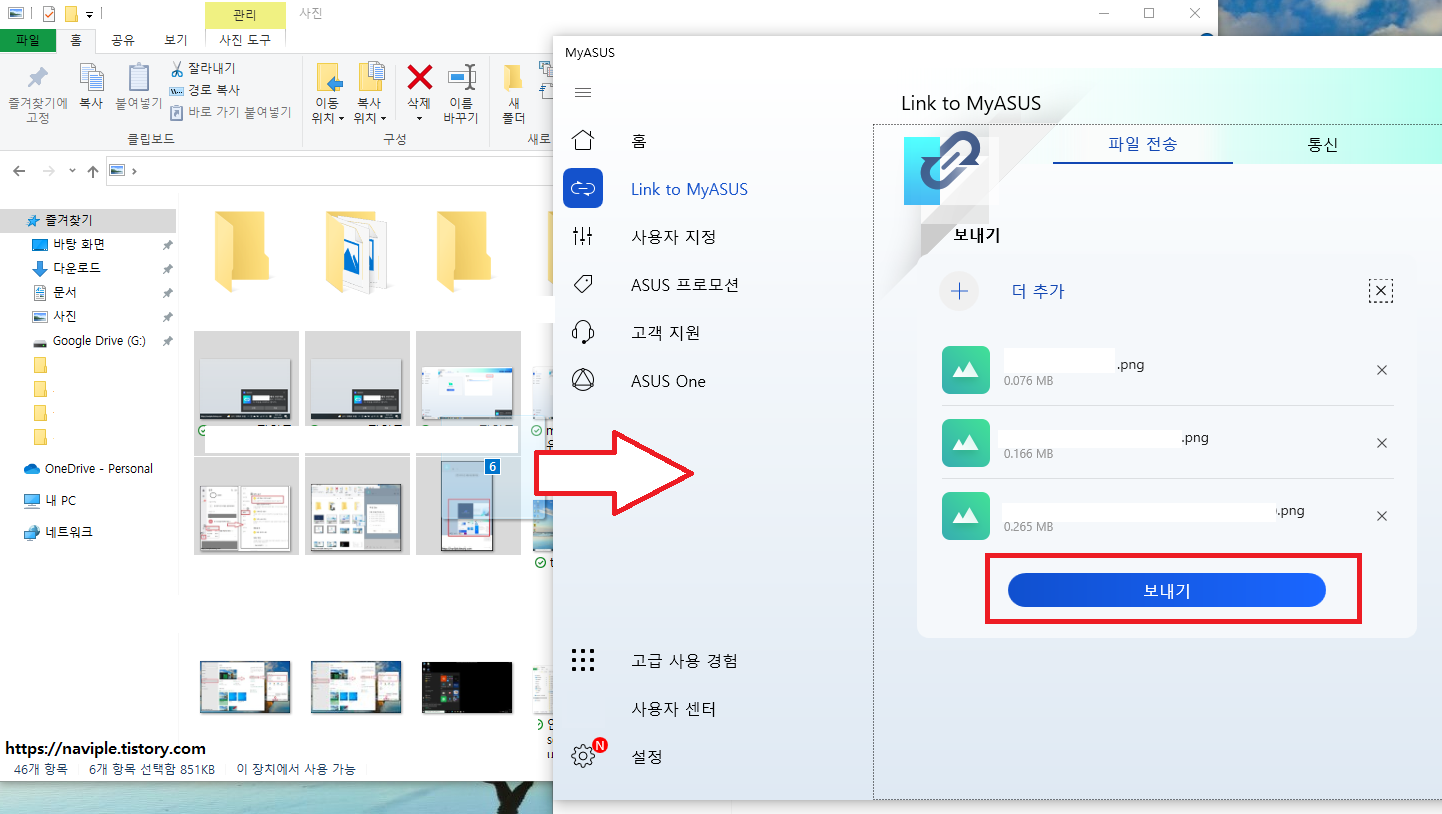Switch to the 파일 전송 tab

pos(1143,144)
